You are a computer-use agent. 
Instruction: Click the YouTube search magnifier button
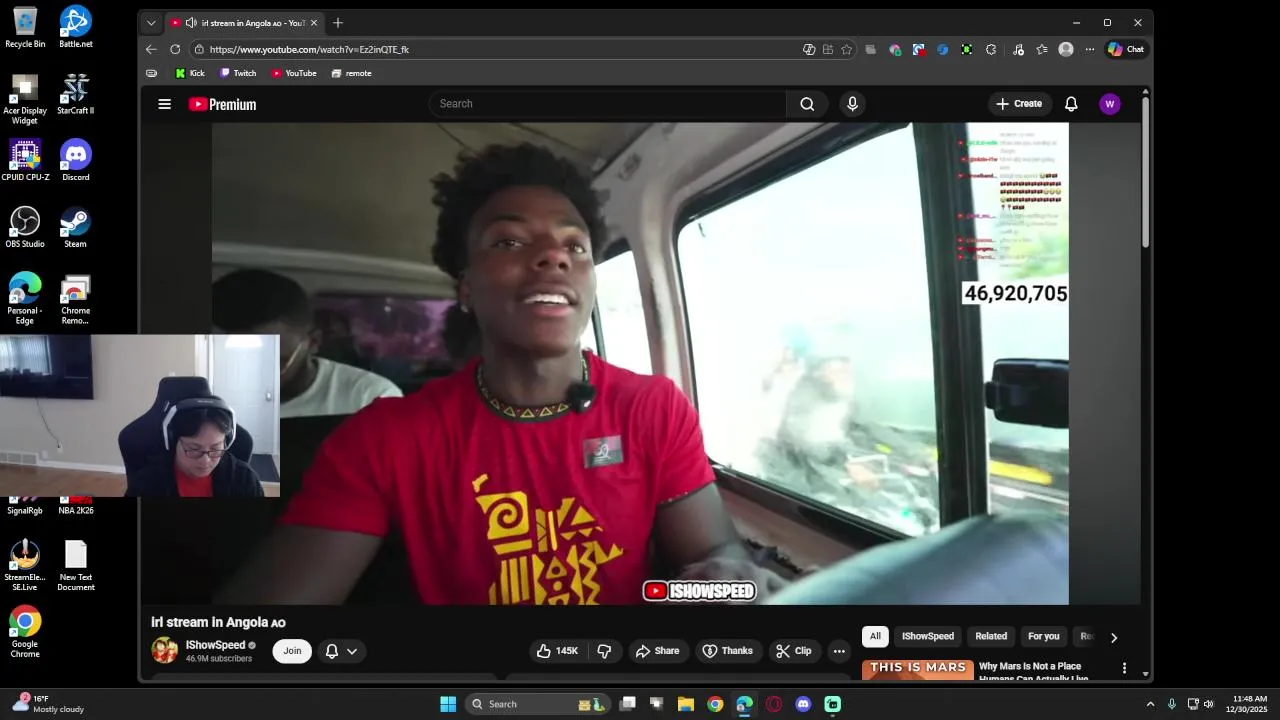pyautogui.click(x=807, y=104)
